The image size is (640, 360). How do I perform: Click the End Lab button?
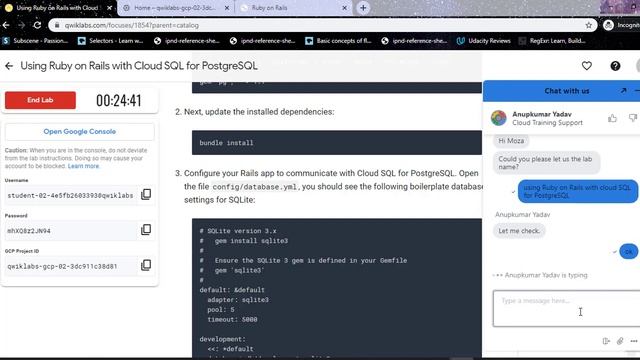[40, 100]
